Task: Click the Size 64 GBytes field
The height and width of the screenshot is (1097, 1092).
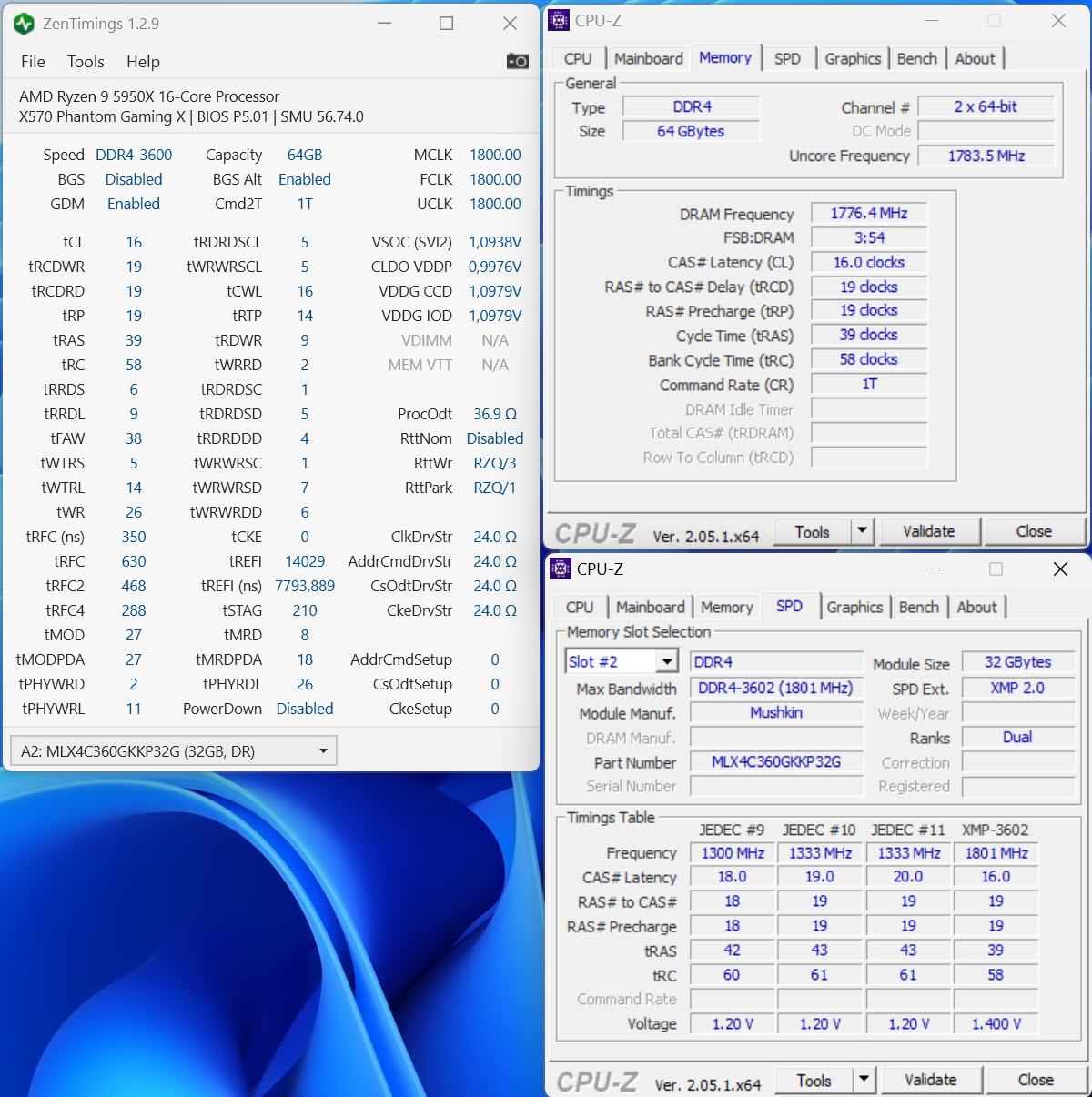Action: [691, 131]
